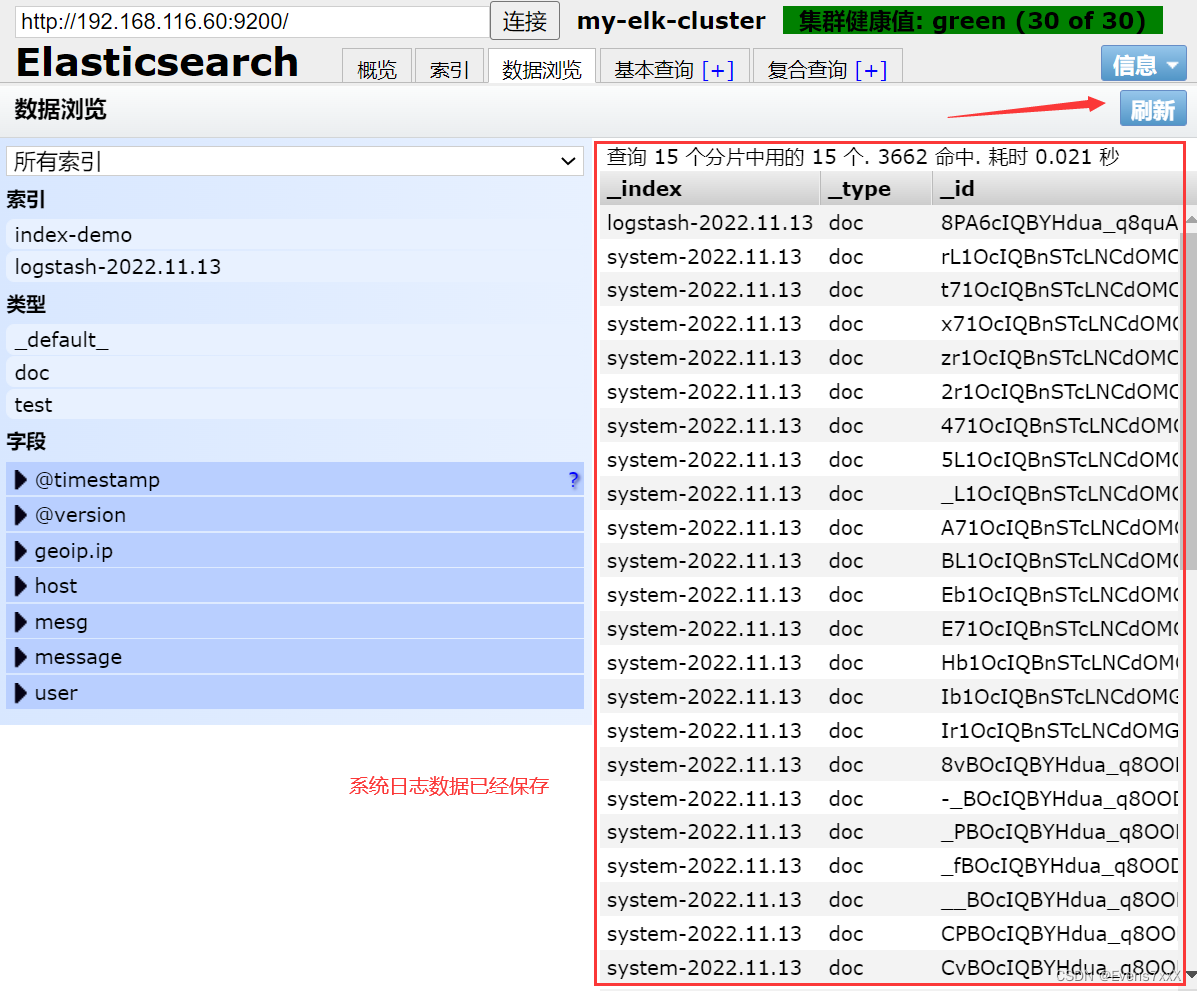This screenshot has height=991, width=1197.
Task: Sort by the _id column header
Action: 1057,189
